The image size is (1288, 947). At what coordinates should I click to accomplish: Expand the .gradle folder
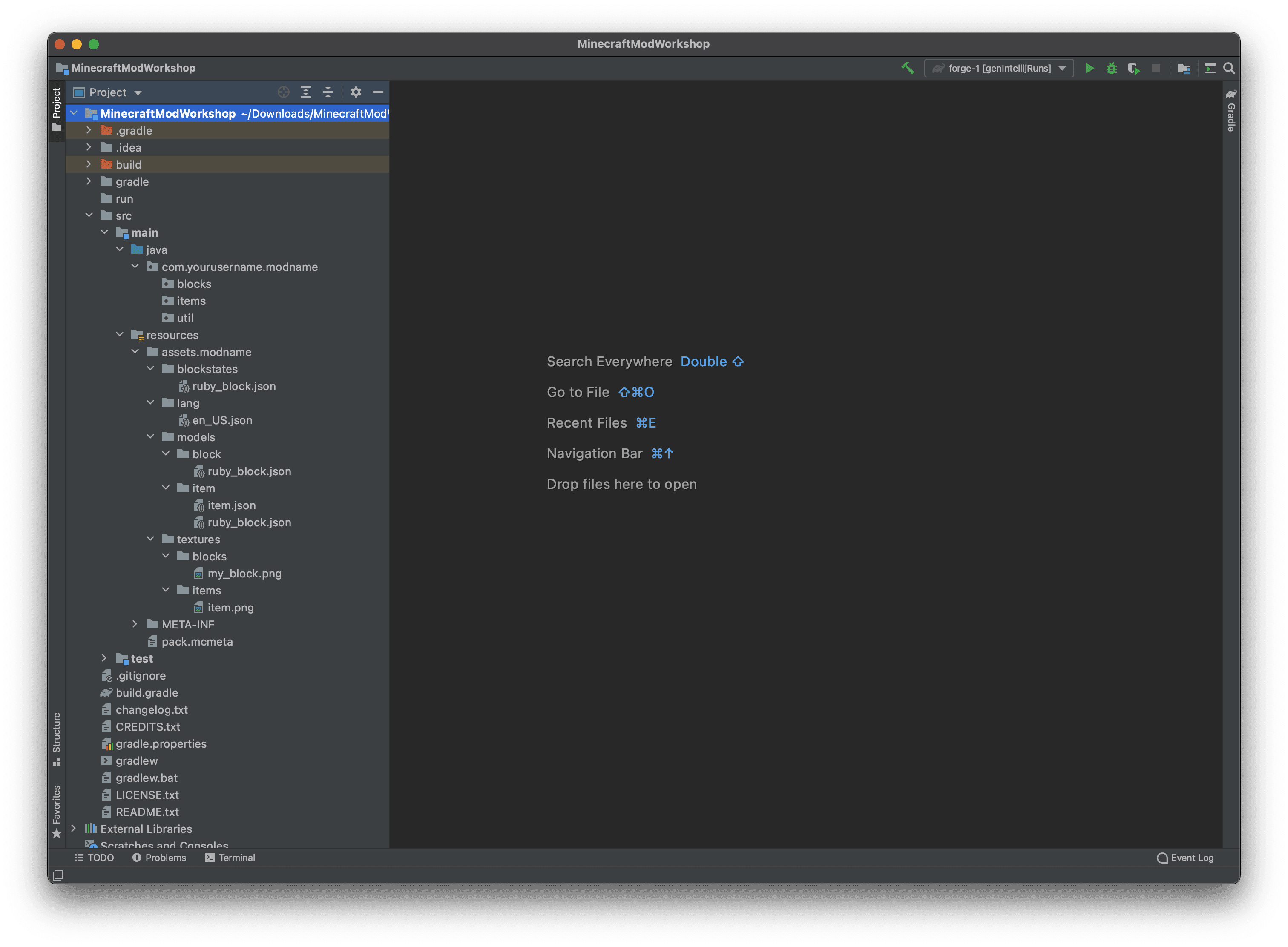tap(89, 131)
